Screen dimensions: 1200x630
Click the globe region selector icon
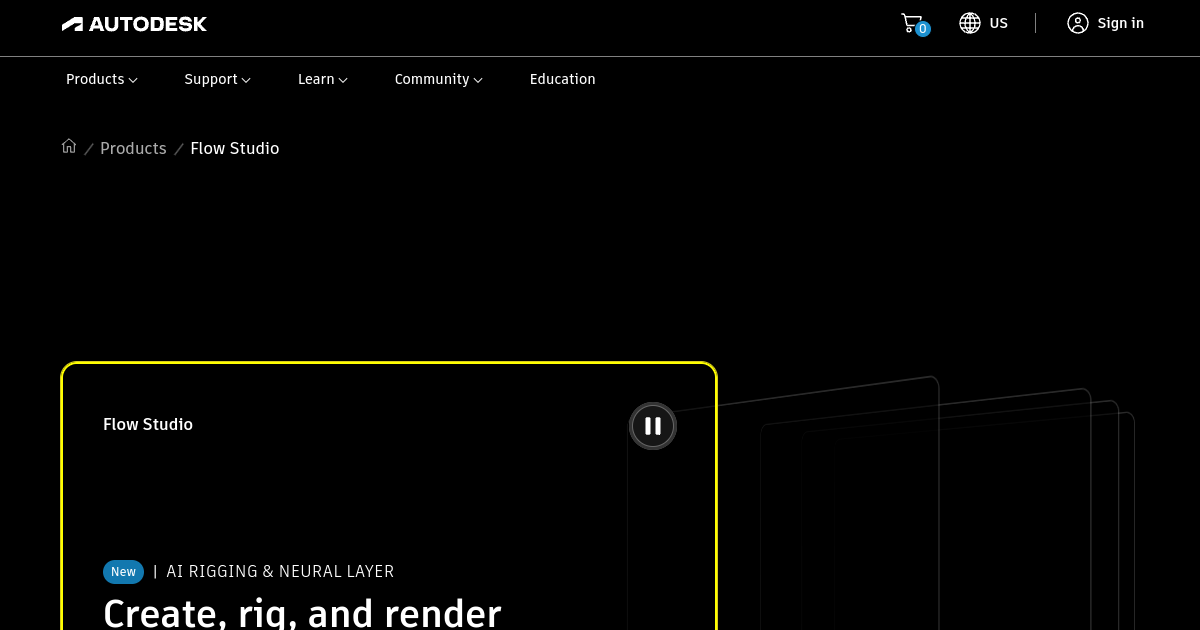(x=969, y=23)
